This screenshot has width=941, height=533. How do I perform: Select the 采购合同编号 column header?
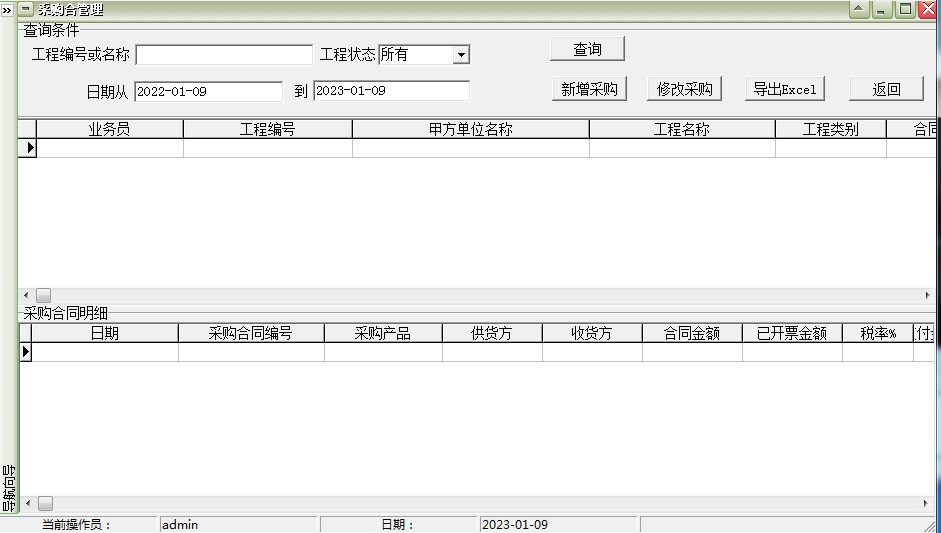251,333
